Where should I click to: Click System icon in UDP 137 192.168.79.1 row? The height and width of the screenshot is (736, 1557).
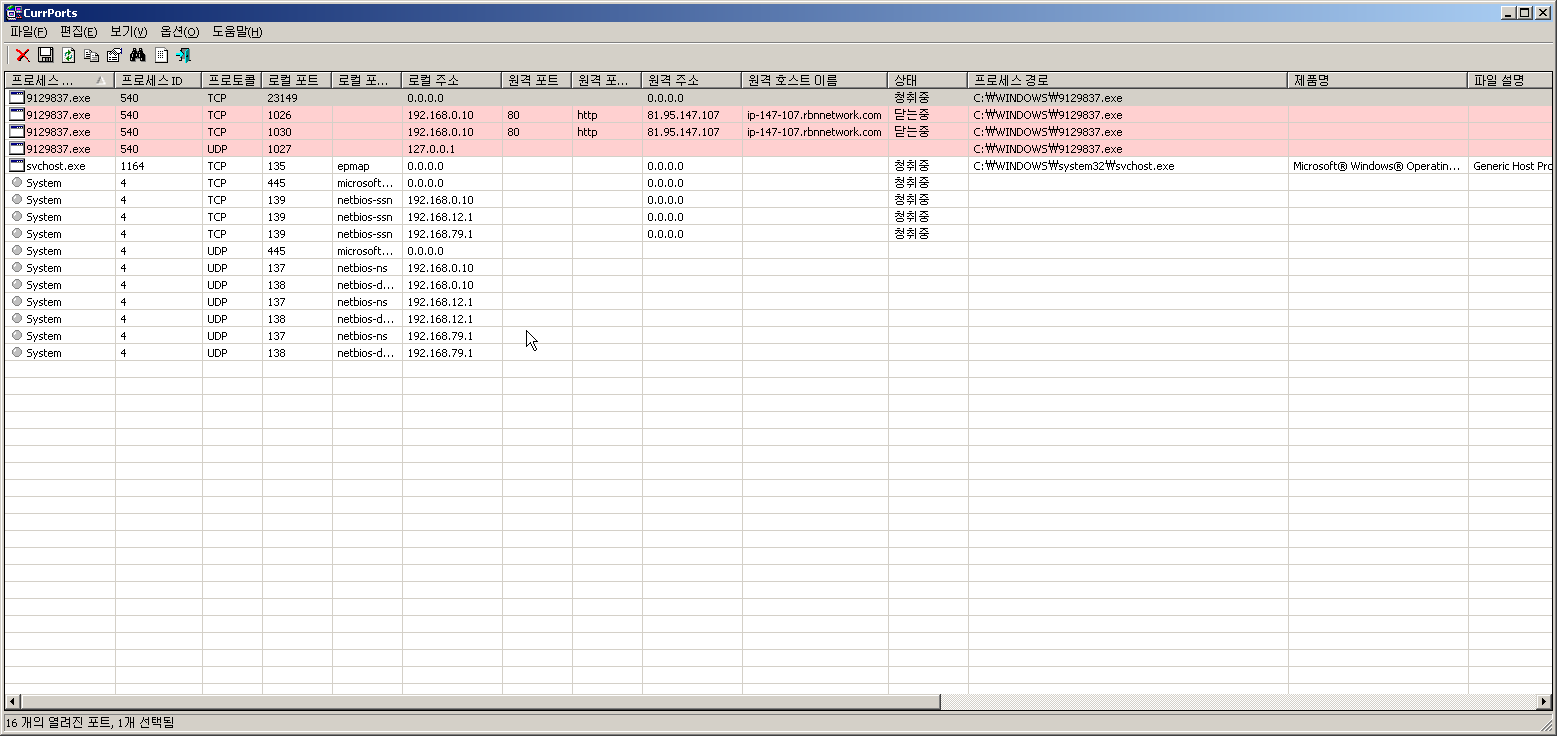point(17,336)
